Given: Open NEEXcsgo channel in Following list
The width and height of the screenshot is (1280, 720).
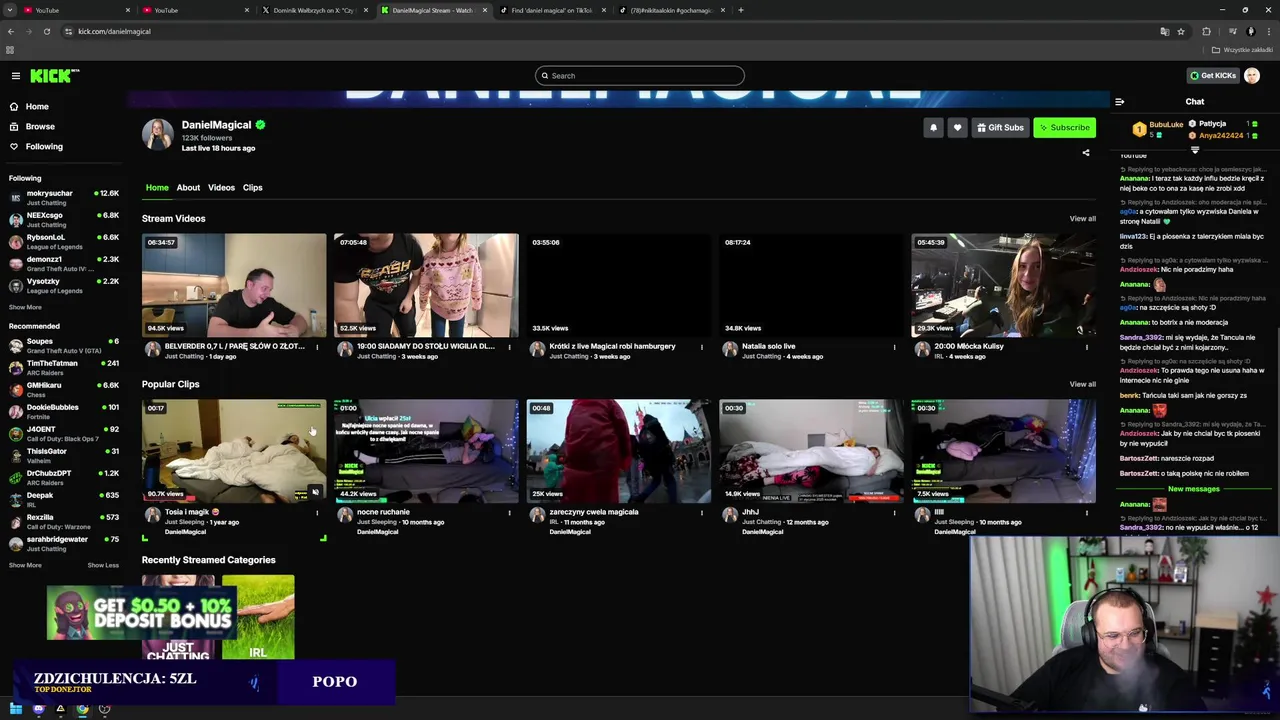Looking at the screenshot, I should [x=64, y=219].
